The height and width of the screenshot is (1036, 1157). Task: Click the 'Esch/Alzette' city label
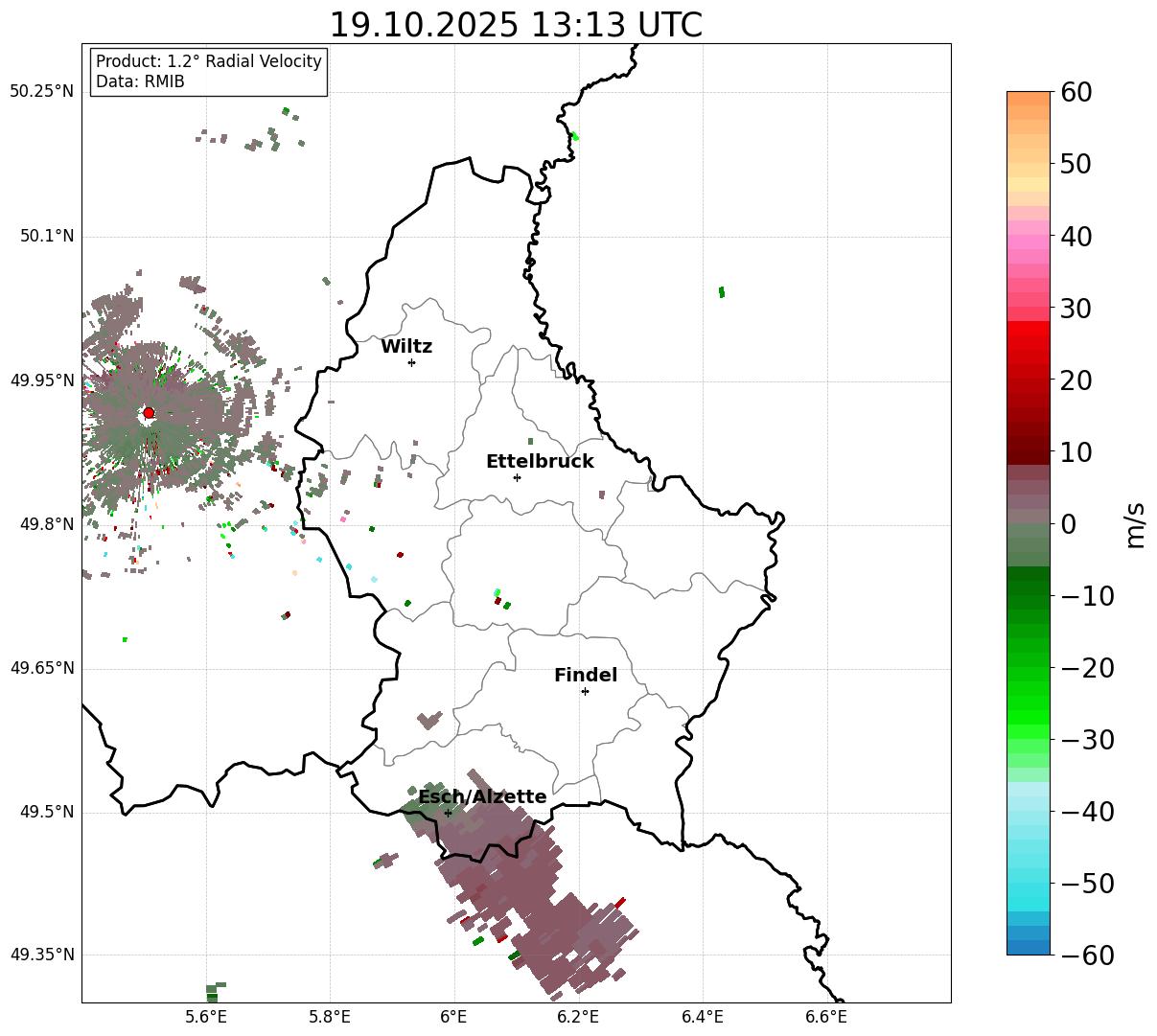482,797
